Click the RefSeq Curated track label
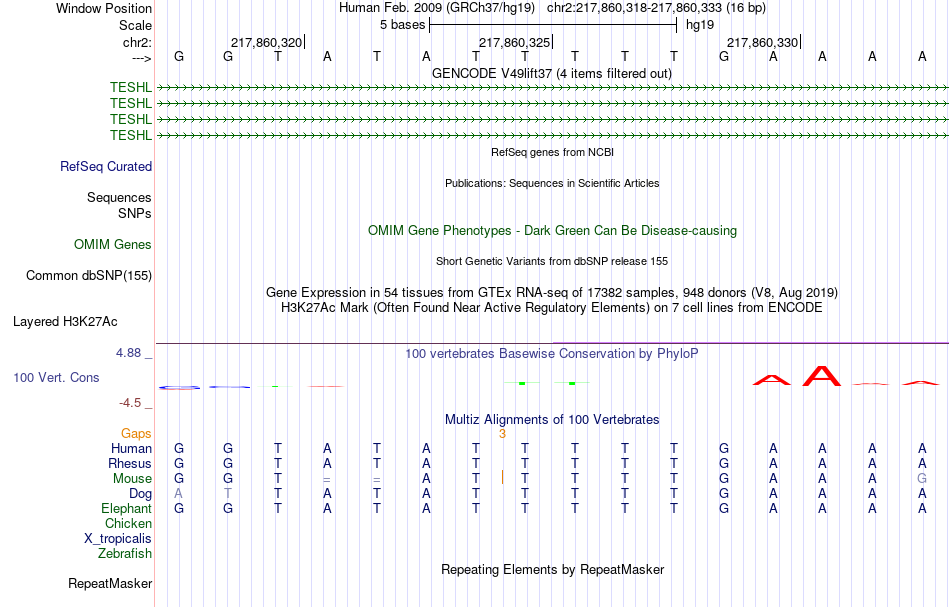 point(106,167)
